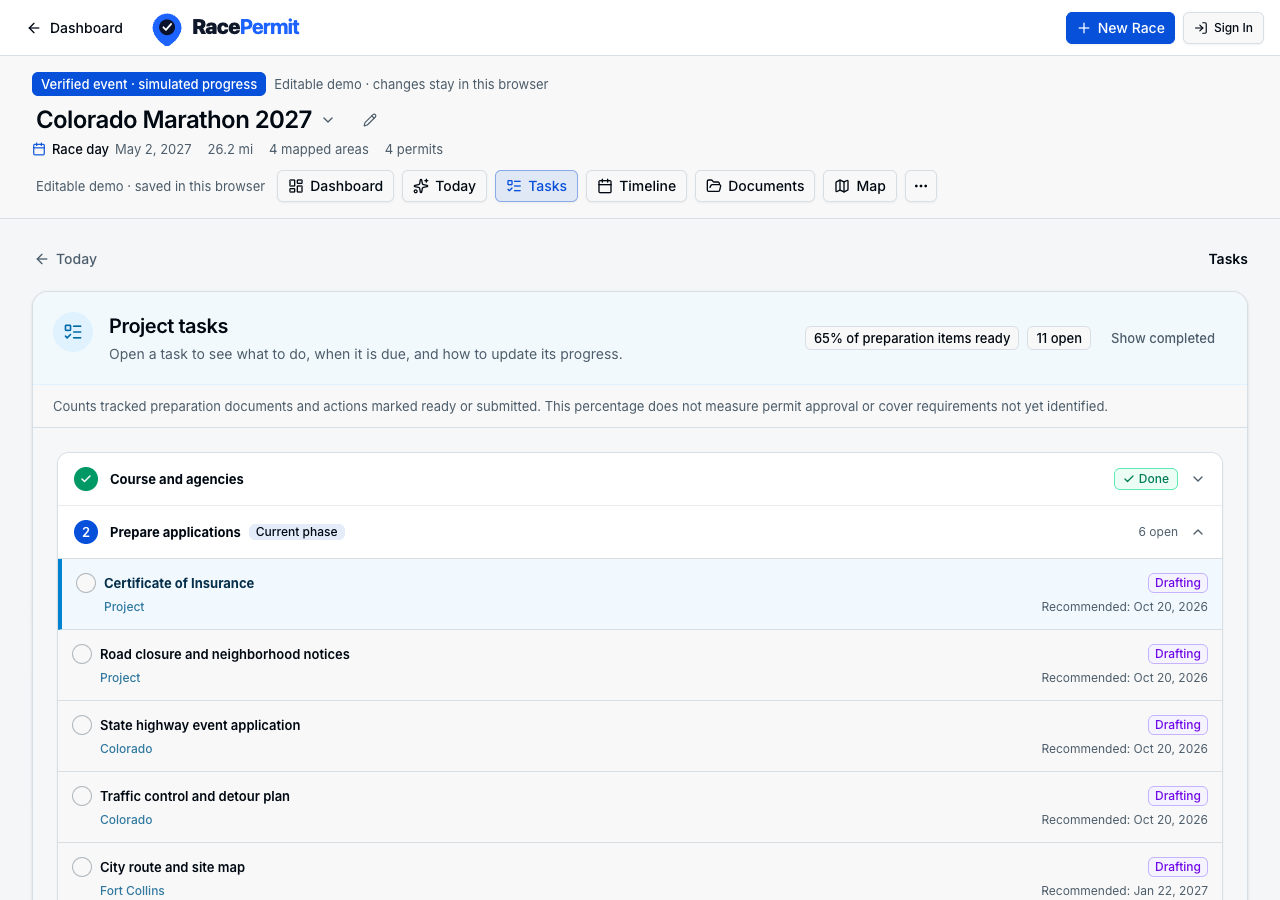The image size is (1280, 900).
Task: Click the Verified event simulated progress badge
Action: (x=149, y=84)
